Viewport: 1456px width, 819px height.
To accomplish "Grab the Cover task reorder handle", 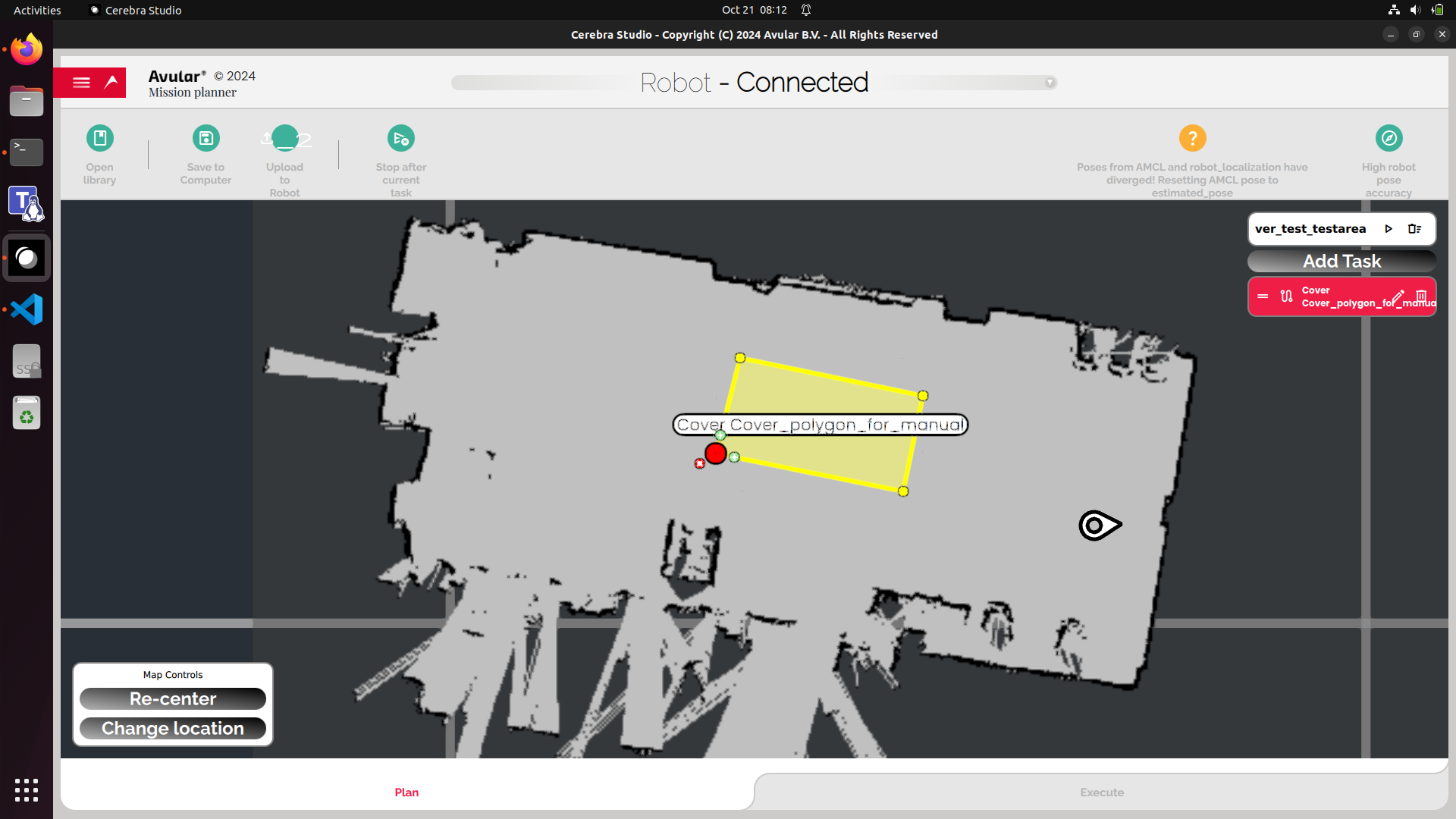I will pos(1263,297).
